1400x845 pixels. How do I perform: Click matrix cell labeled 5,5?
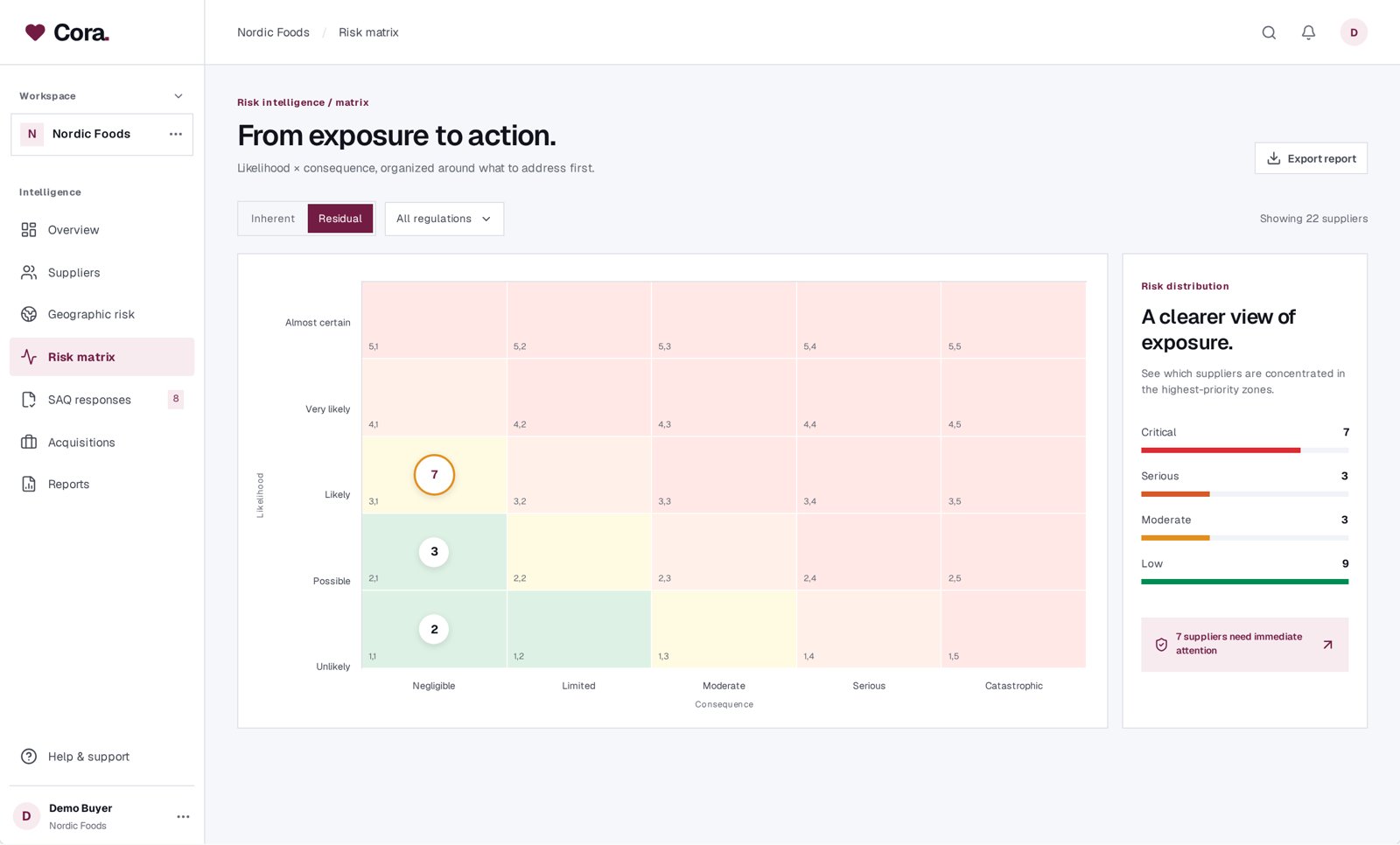pos(1014,320)
